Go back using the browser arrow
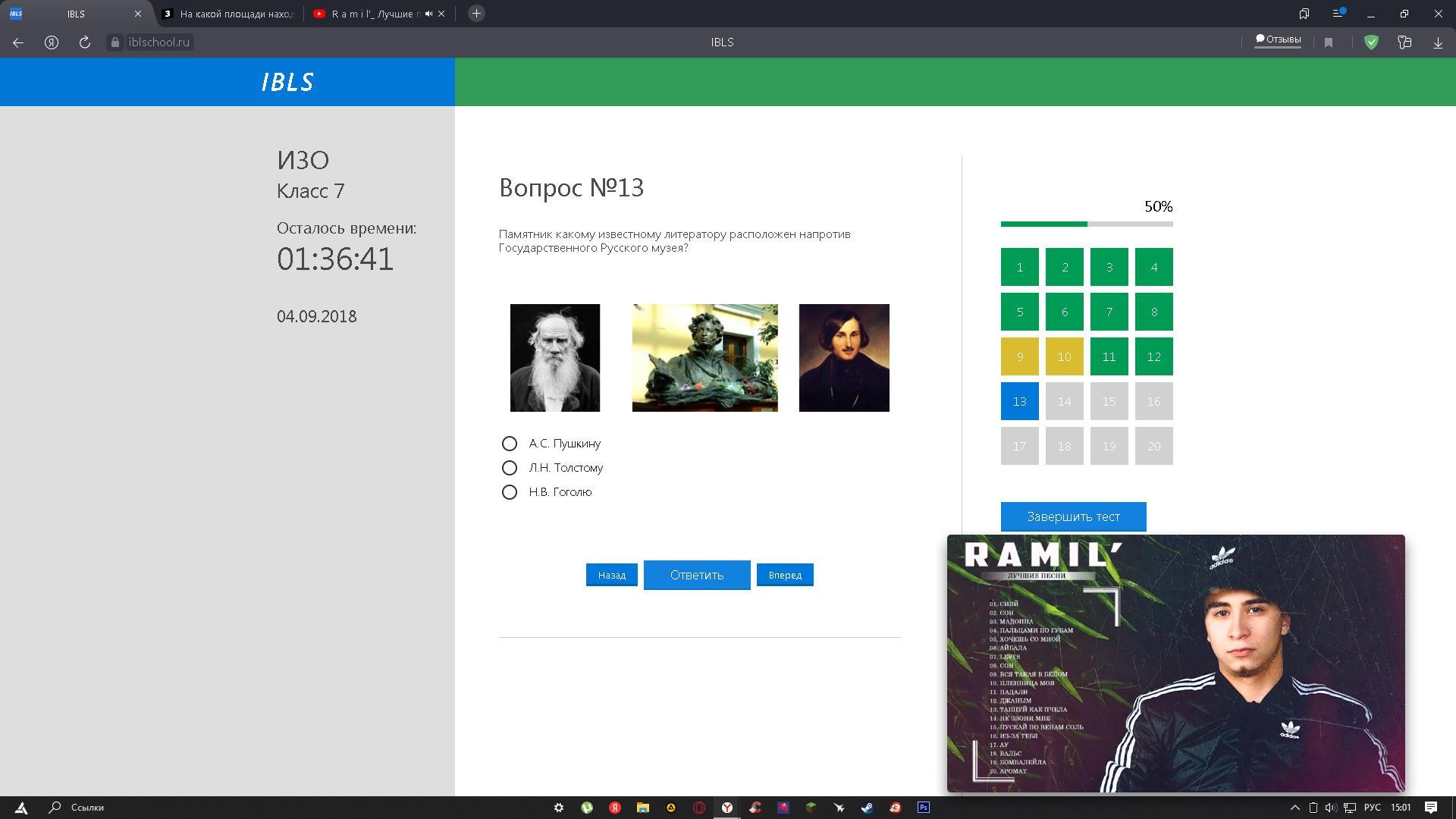Screen dimensions: 1456x819 18,42
